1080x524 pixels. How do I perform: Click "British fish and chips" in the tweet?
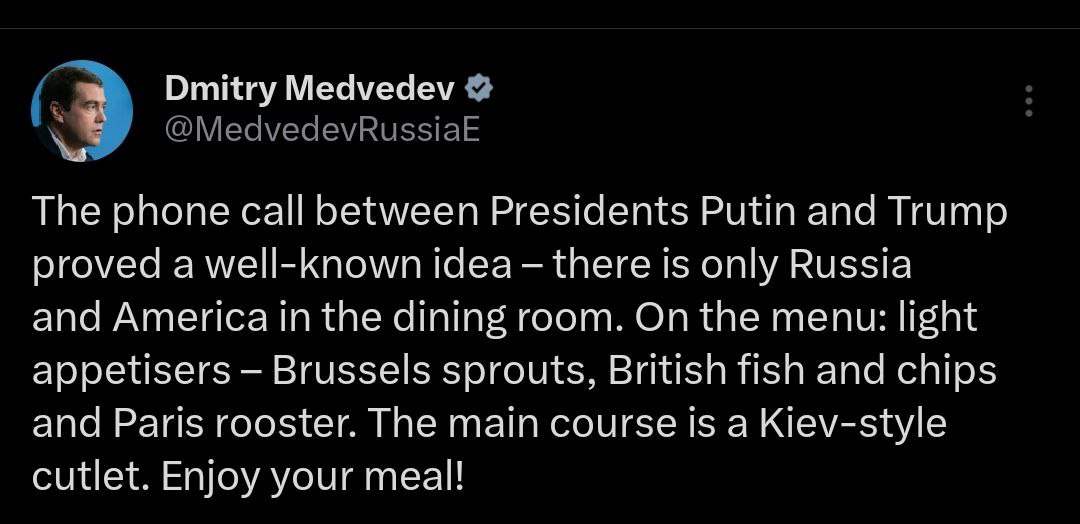pos(803,370)
